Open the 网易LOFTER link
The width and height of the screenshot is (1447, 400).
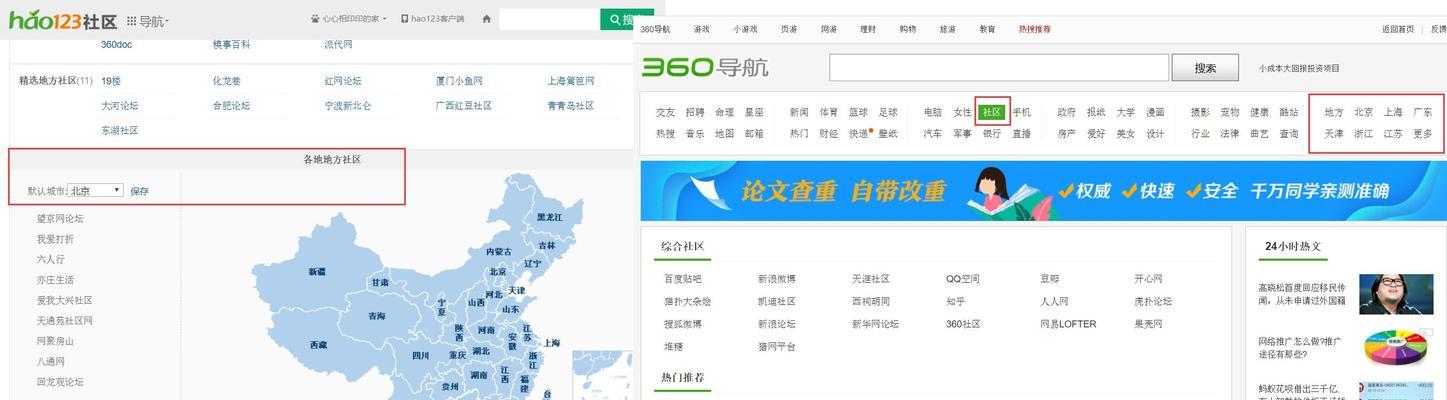click(1068, 324)
